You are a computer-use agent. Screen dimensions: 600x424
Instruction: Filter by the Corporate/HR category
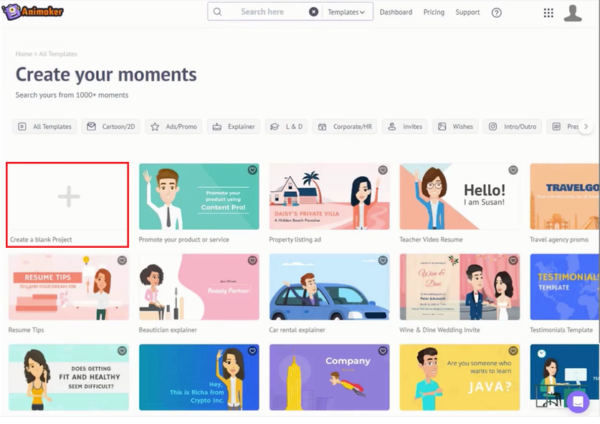343,127
